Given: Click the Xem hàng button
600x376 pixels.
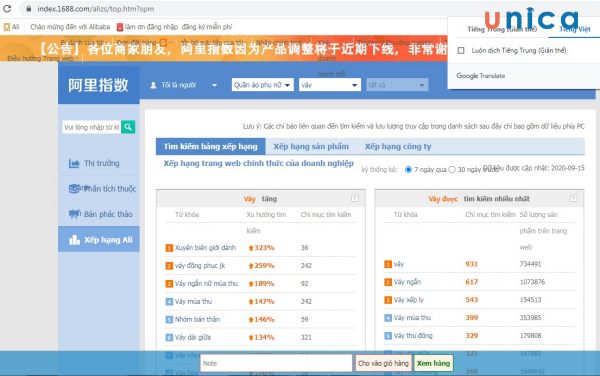Looking at the screenshot, I should coord(434,363).
